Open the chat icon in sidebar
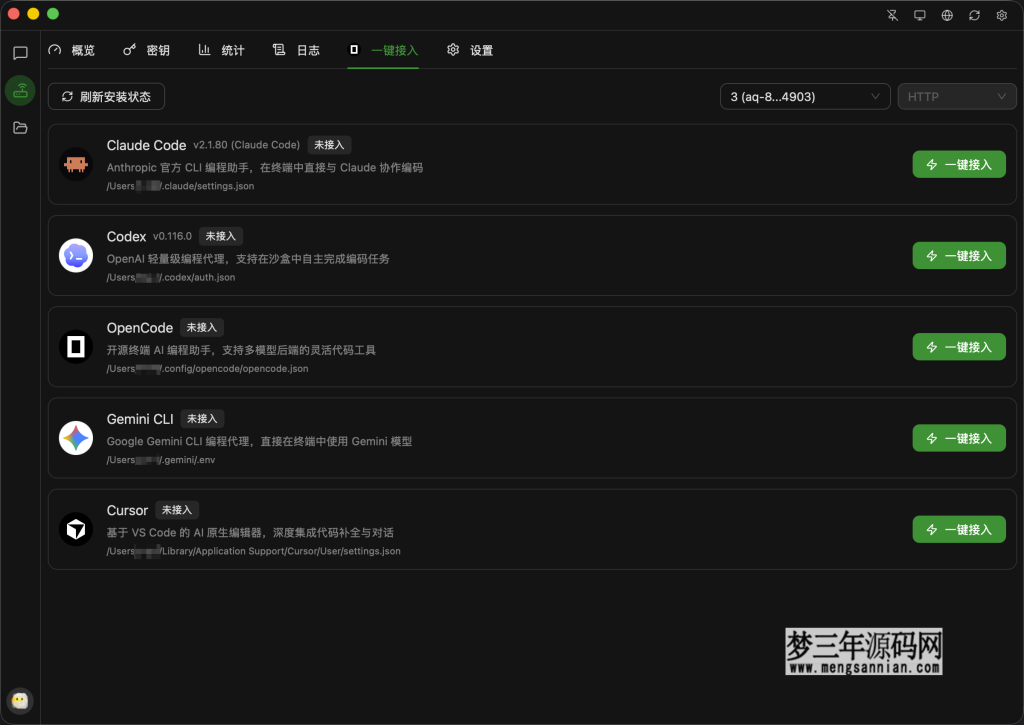This screenshot has height=725, width=1024. 20,53
